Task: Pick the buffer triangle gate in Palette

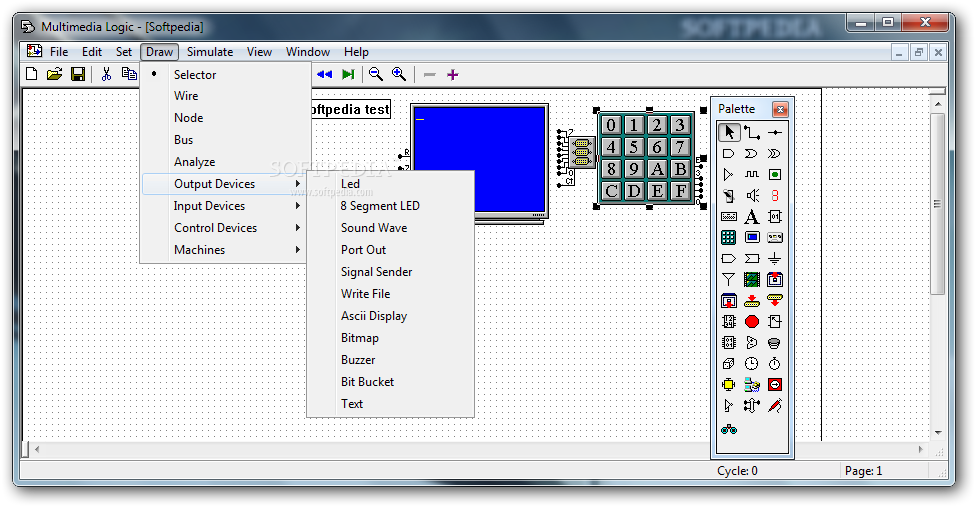Action: click(728, 175)
